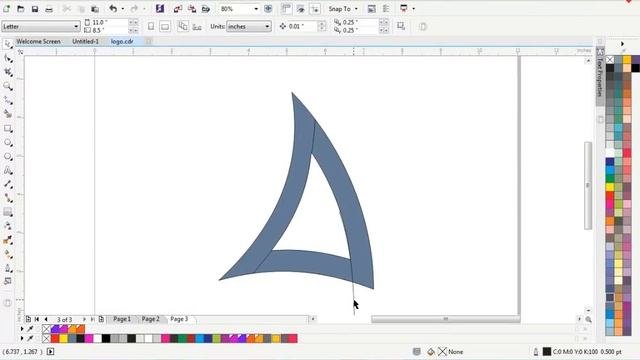Viewport: 640px width, 360px height.
Task: Click the Options icon next to Snap To
Action: pyautogui.click(x=371, y=9)
